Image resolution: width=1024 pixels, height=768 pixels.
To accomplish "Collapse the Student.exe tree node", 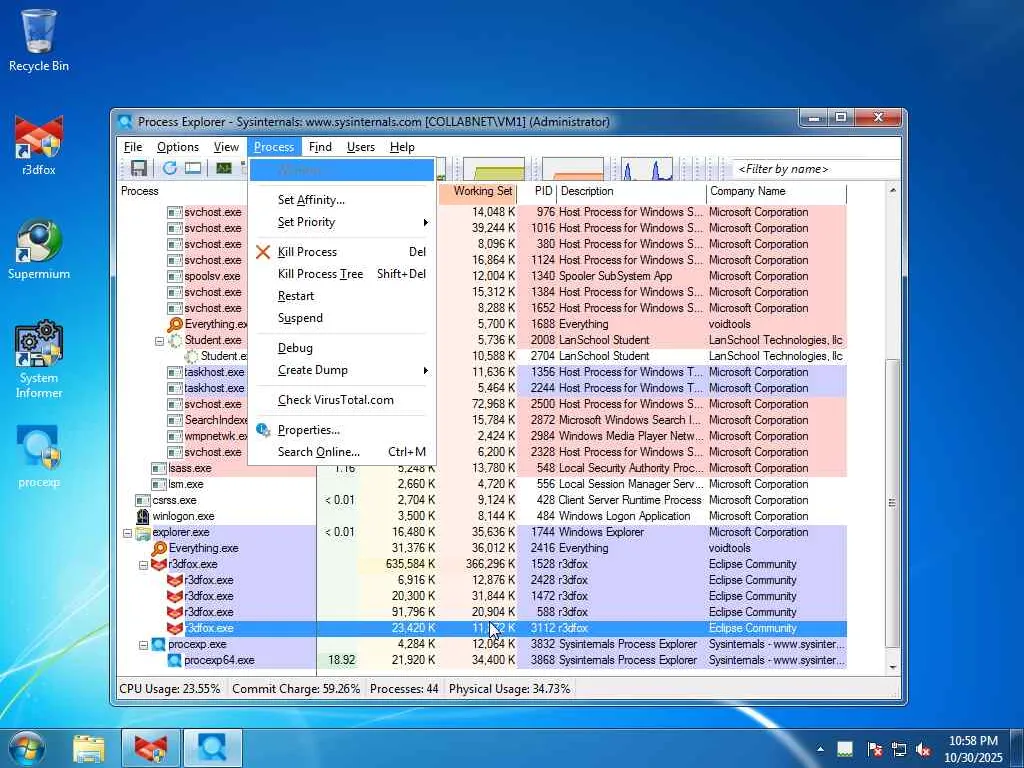I will 159,341.
